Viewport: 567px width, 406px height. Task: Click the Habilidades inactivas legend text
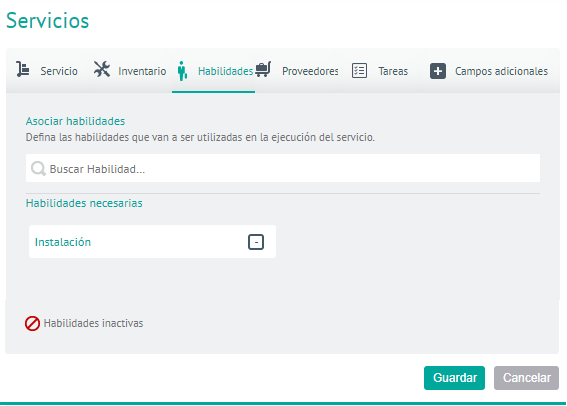pos(93,323)
